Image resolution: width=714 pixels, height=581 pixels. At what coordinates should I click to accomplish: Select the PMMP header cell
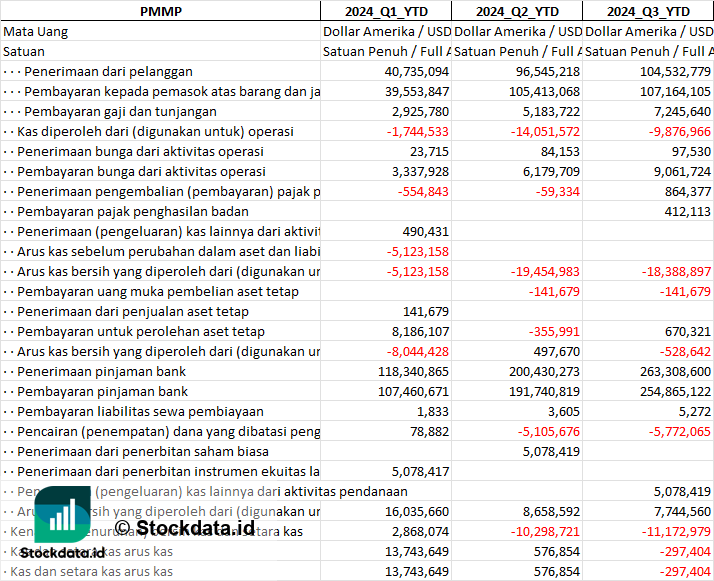(161, 11)
